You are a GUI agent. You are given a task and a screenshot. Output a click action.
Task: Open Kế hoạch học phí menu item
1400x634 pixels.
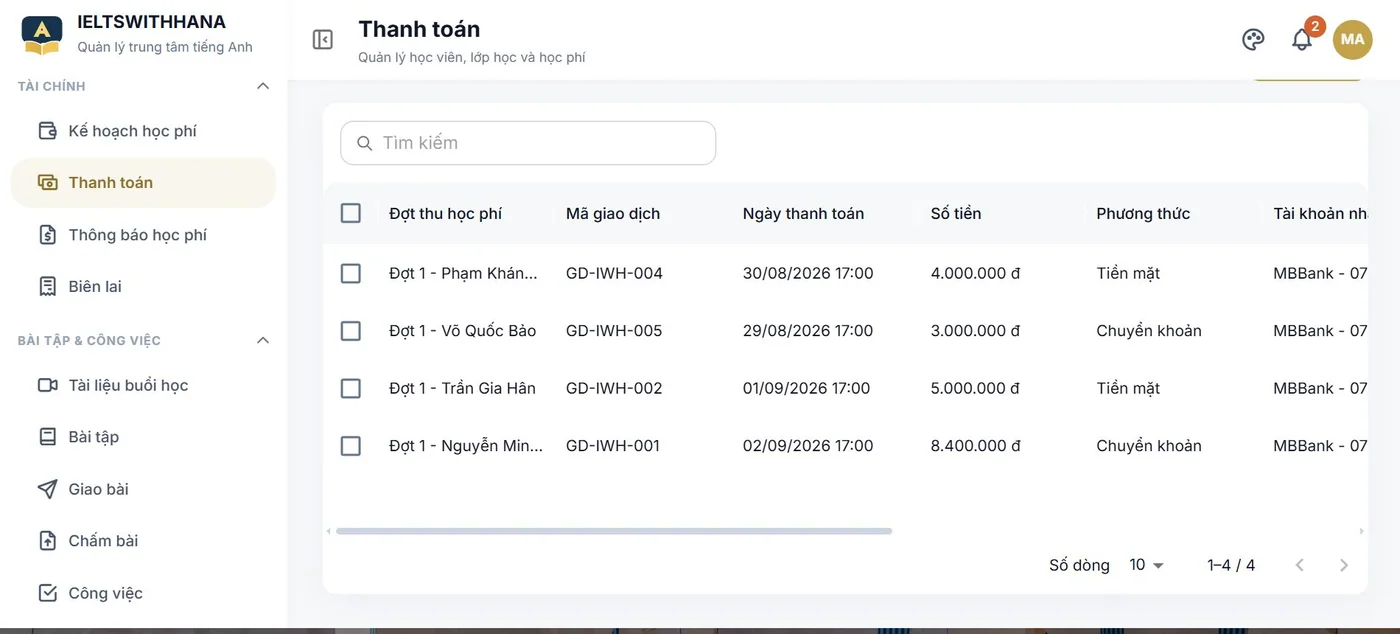click(143, 131)
